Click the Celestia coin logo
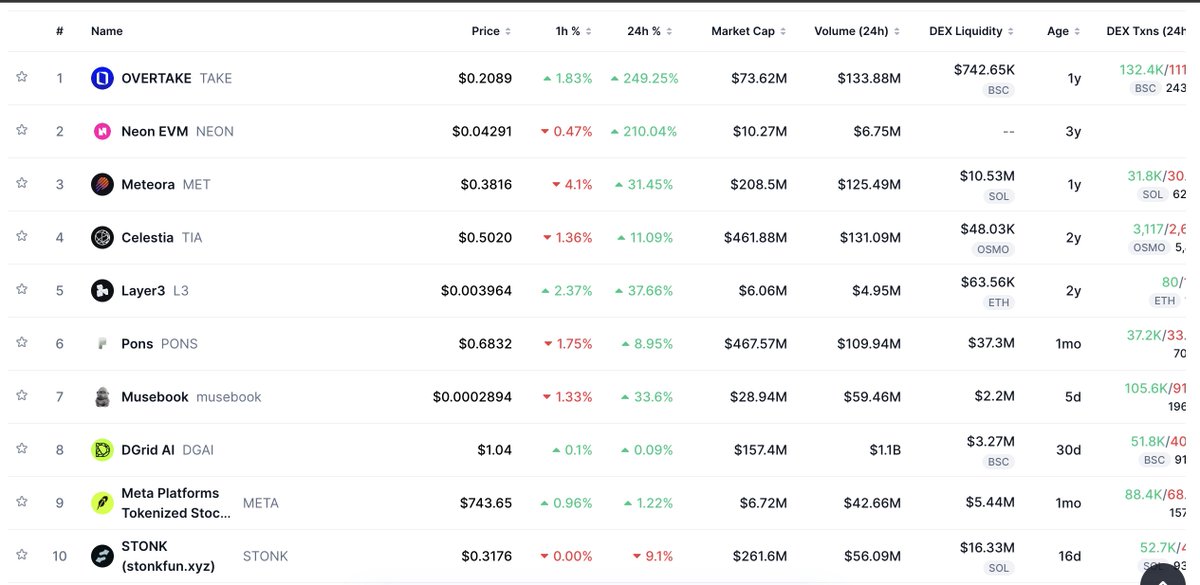1200x585 pixels. click(102, 237)
